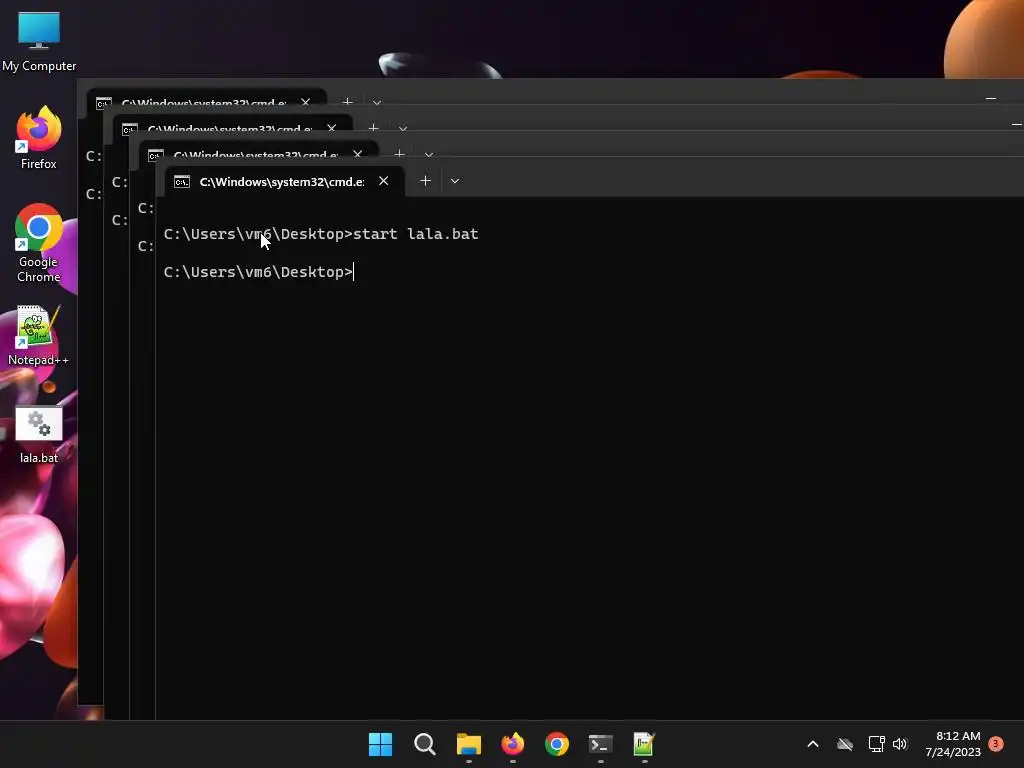This screenshot has height=768, width=1024.
Task: Close the tab in the third terminal window
Action: coord(331,128)
